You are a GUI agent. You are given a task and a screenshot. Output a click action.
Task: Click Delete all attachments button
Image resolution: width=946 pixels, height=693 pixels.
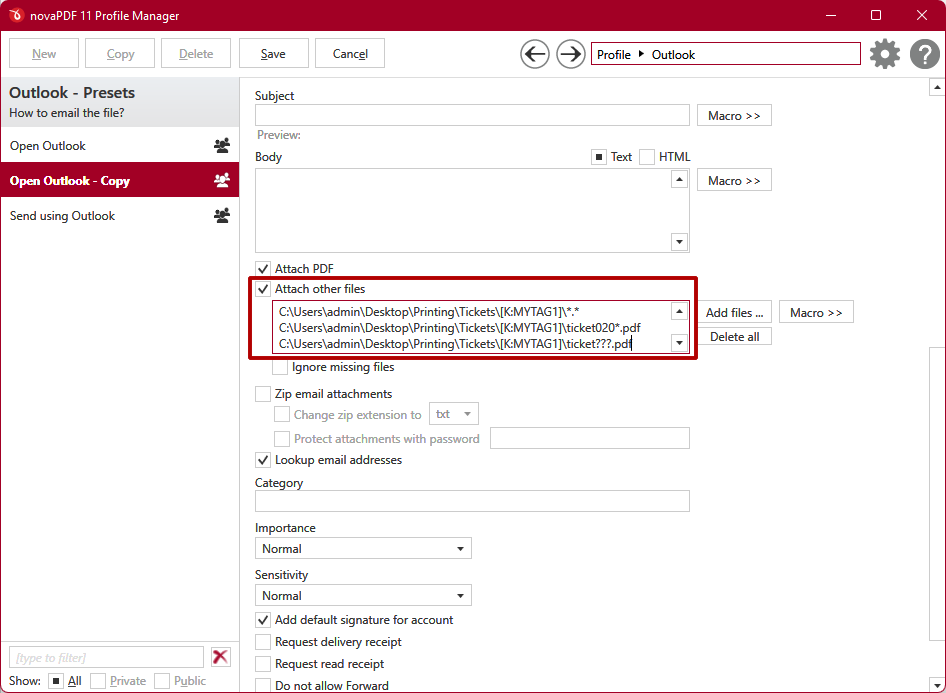click(x=734, y=337)
